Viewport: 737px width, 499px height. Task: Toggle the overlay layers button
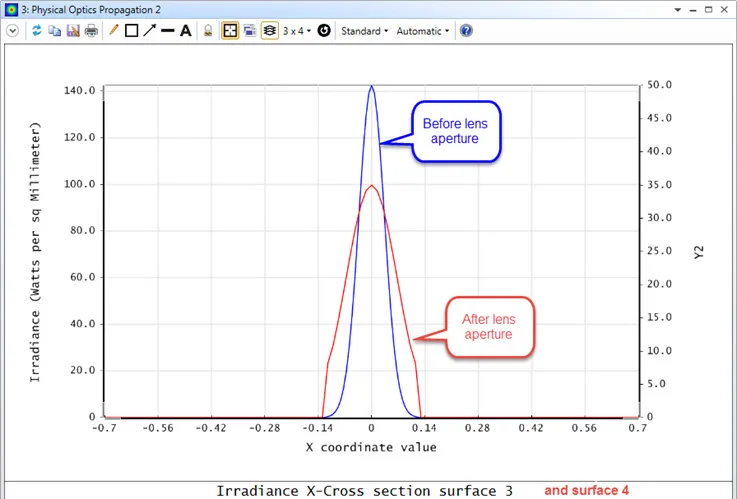point(270,31)
